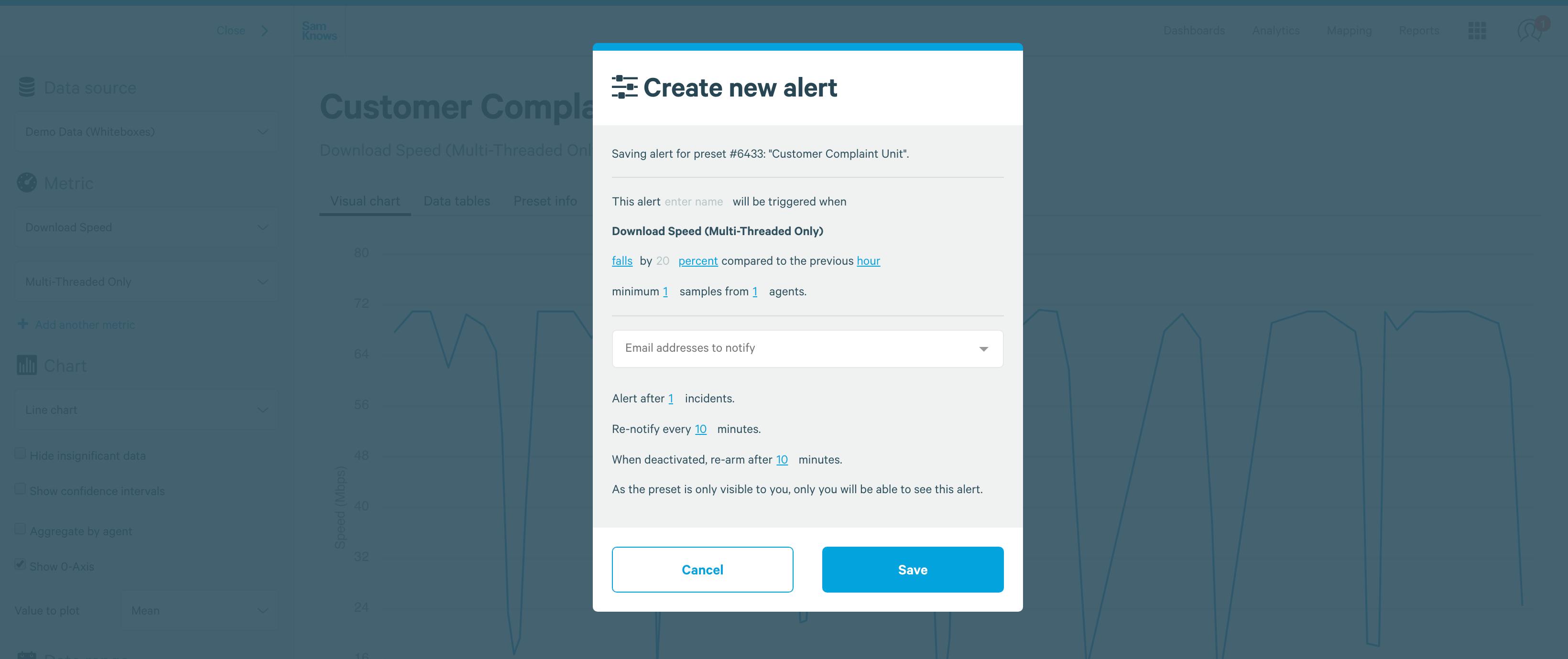Click the apps grid icon in header
The image size is (1568, 659).
tap(1477, 31)
